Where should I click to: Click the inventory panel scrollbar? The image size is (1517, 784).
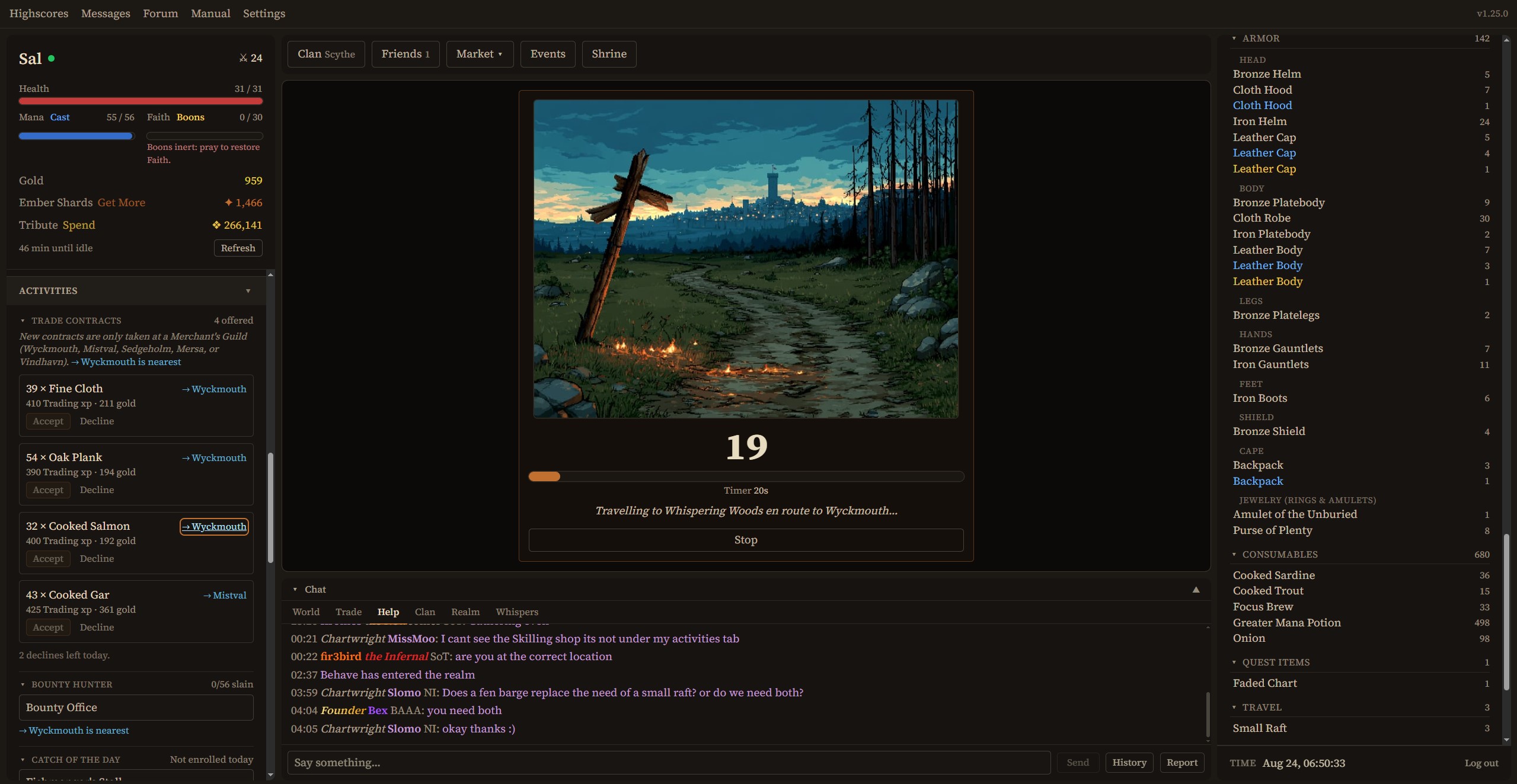click(x=1506, y=612)
